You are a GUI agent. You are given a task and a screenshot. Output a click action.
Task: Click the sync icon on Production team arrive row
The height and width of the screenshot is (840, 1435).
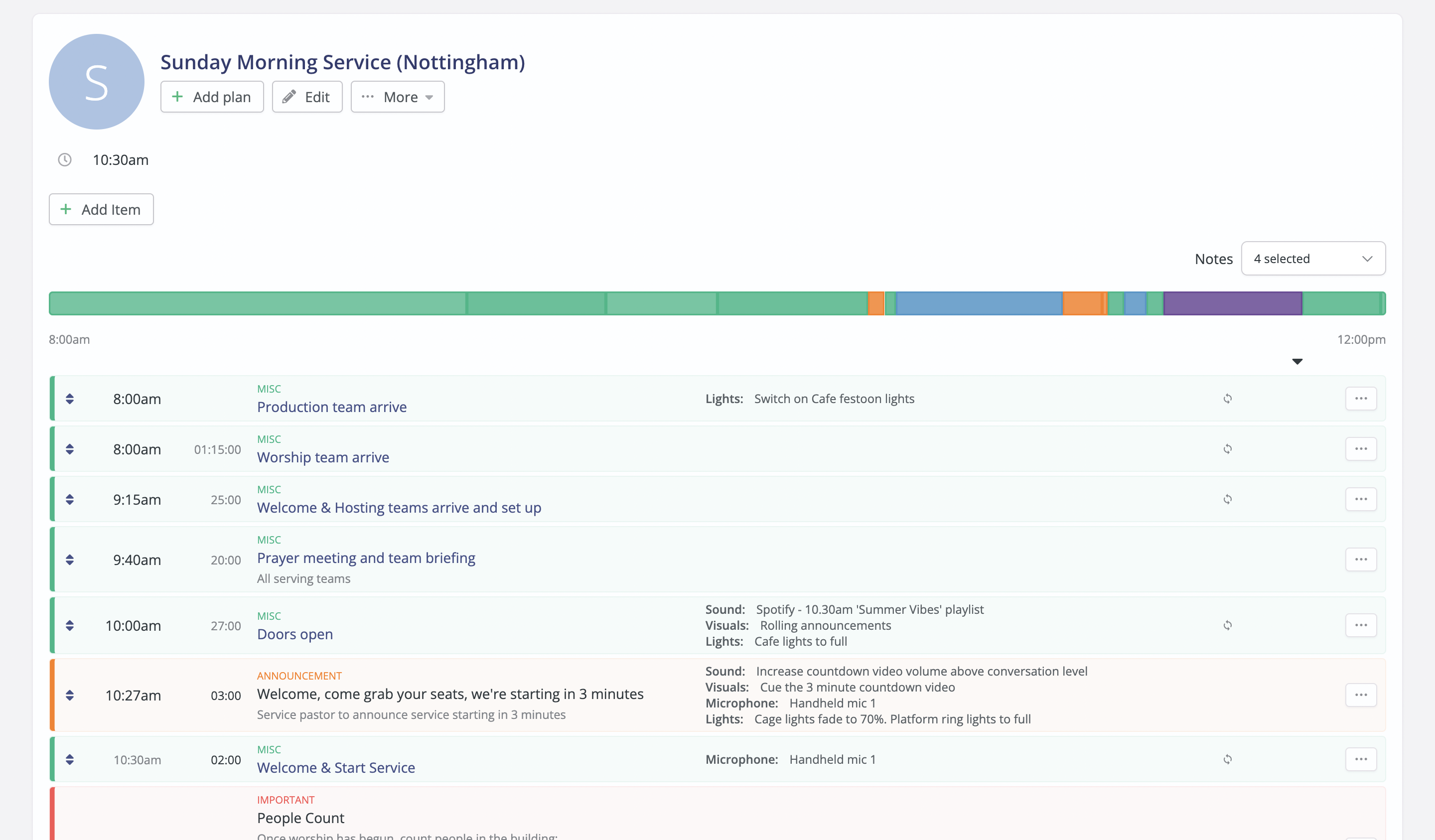1228,399
